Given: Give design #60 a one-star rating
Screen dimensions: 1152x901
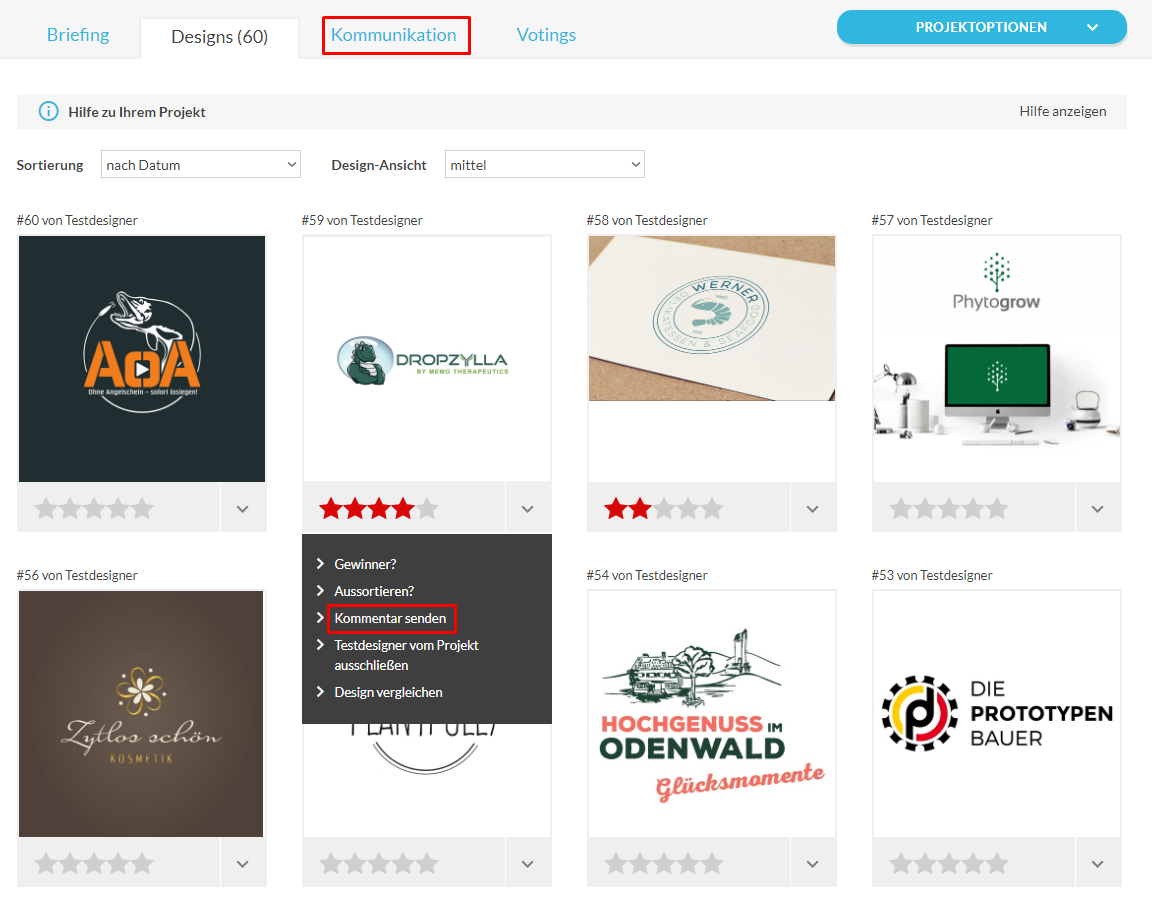Looking at the screenshot, I should 46,509.
